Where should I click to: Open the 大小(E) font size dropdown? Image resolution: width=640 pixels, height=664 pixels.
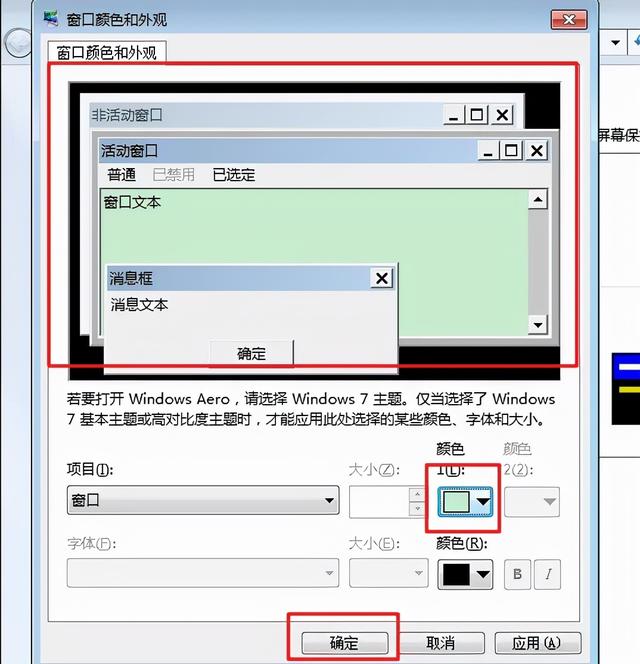pyautogui.click(x=388, y=573)
